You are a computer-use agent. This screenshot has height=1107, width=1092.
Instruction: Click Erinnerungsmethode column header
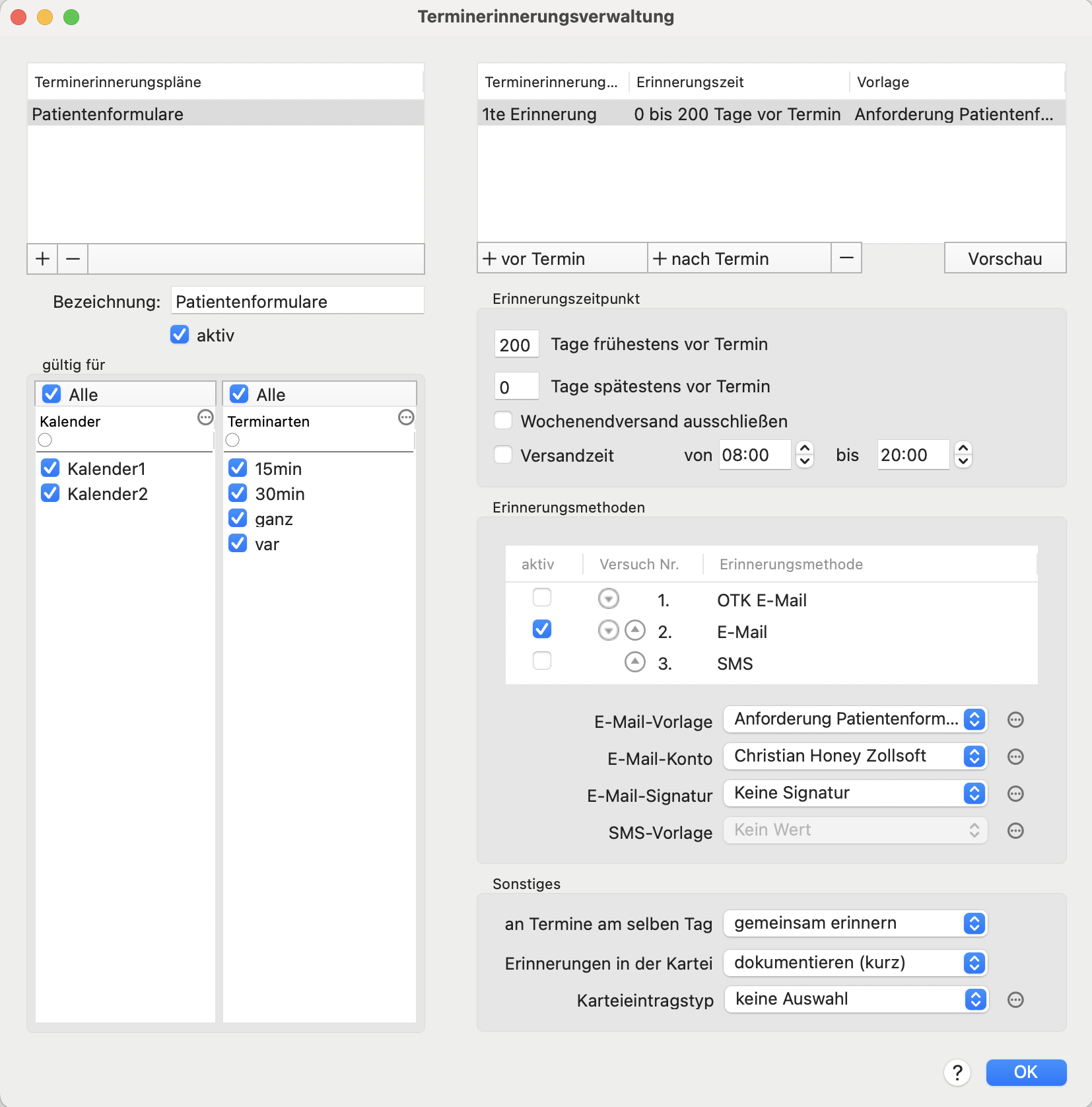click(x=870, y=564)
